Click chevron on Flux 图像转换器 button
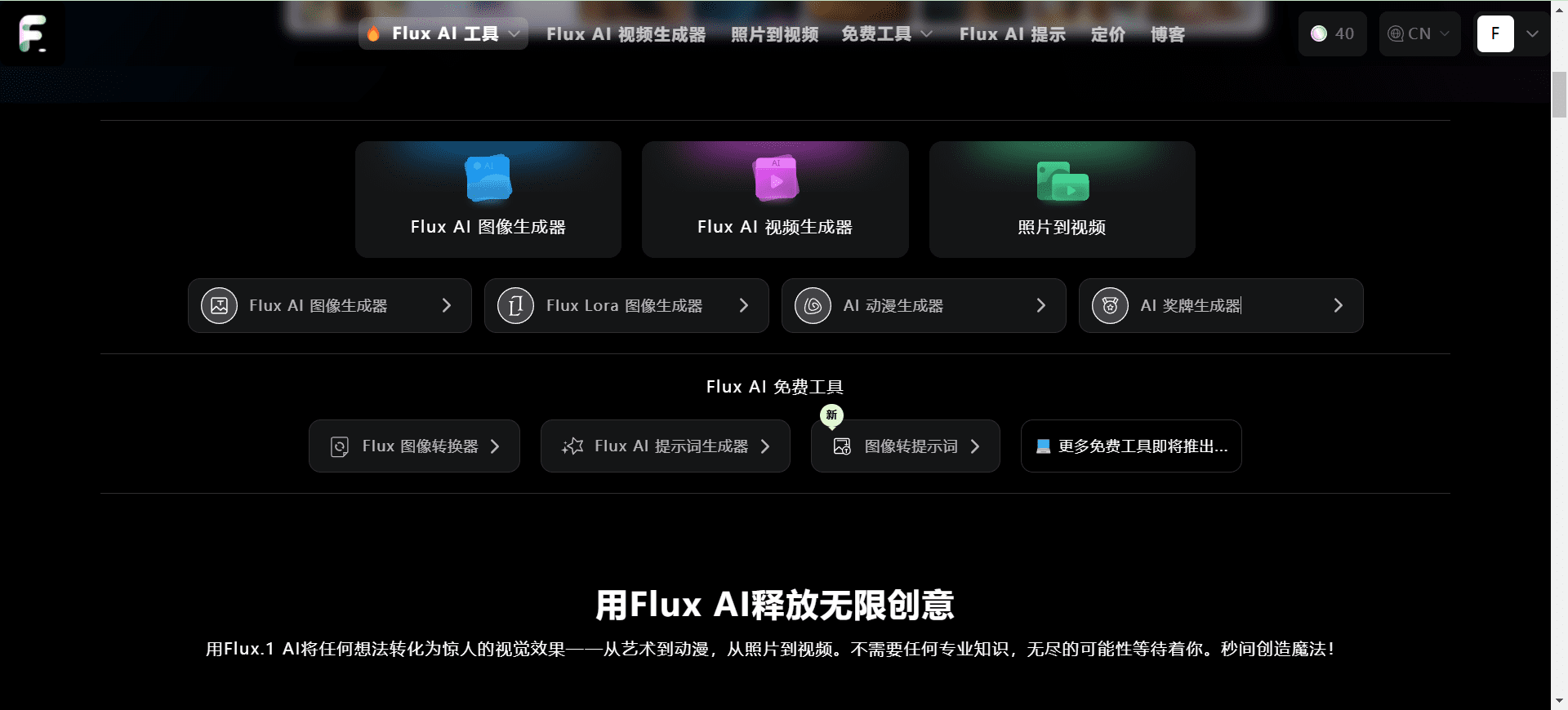The image size is (1568, 710). (x=495, y=446)
